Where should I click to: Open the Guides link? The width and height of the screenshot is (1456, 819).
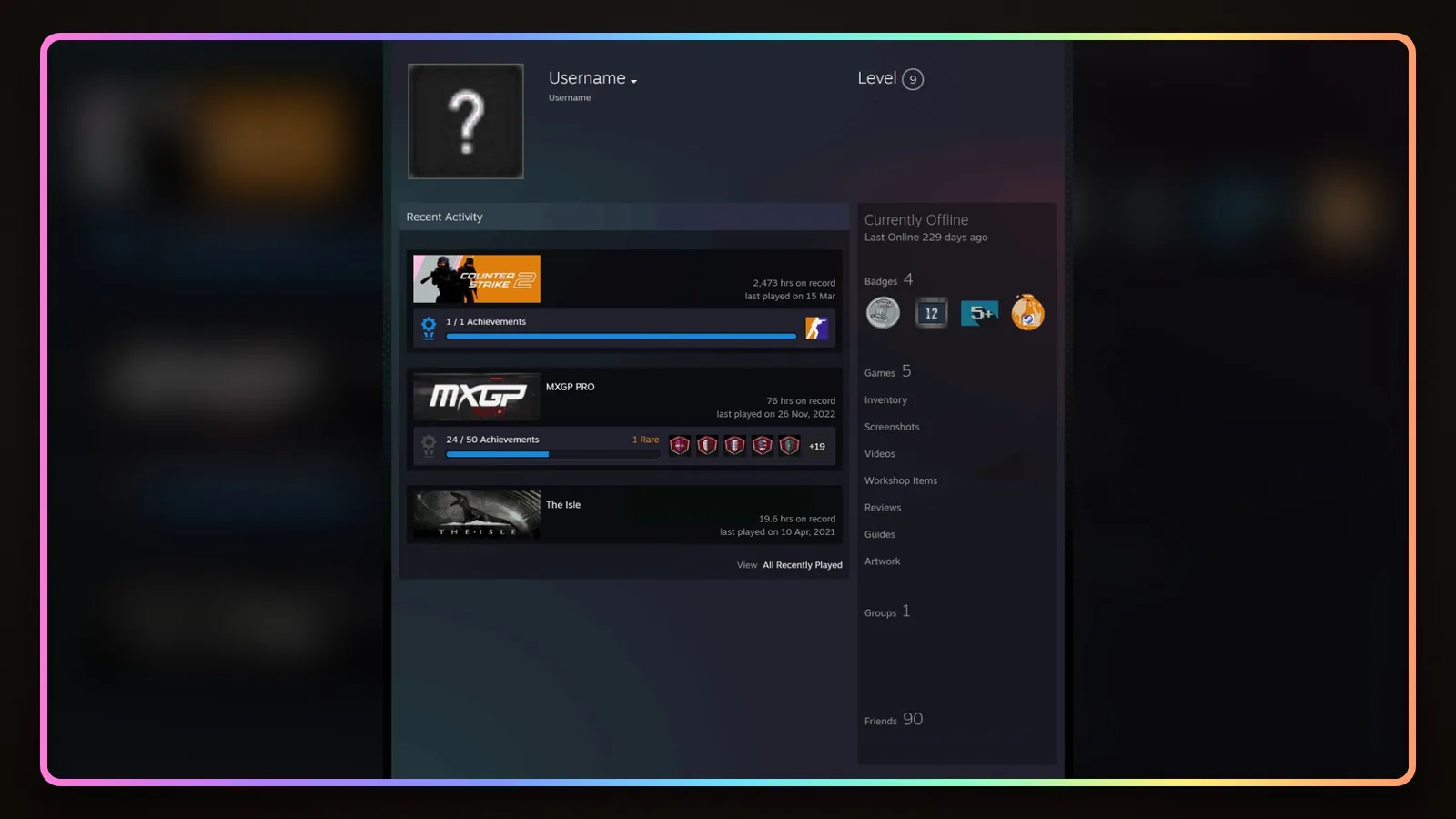click(x=879, y=535)
